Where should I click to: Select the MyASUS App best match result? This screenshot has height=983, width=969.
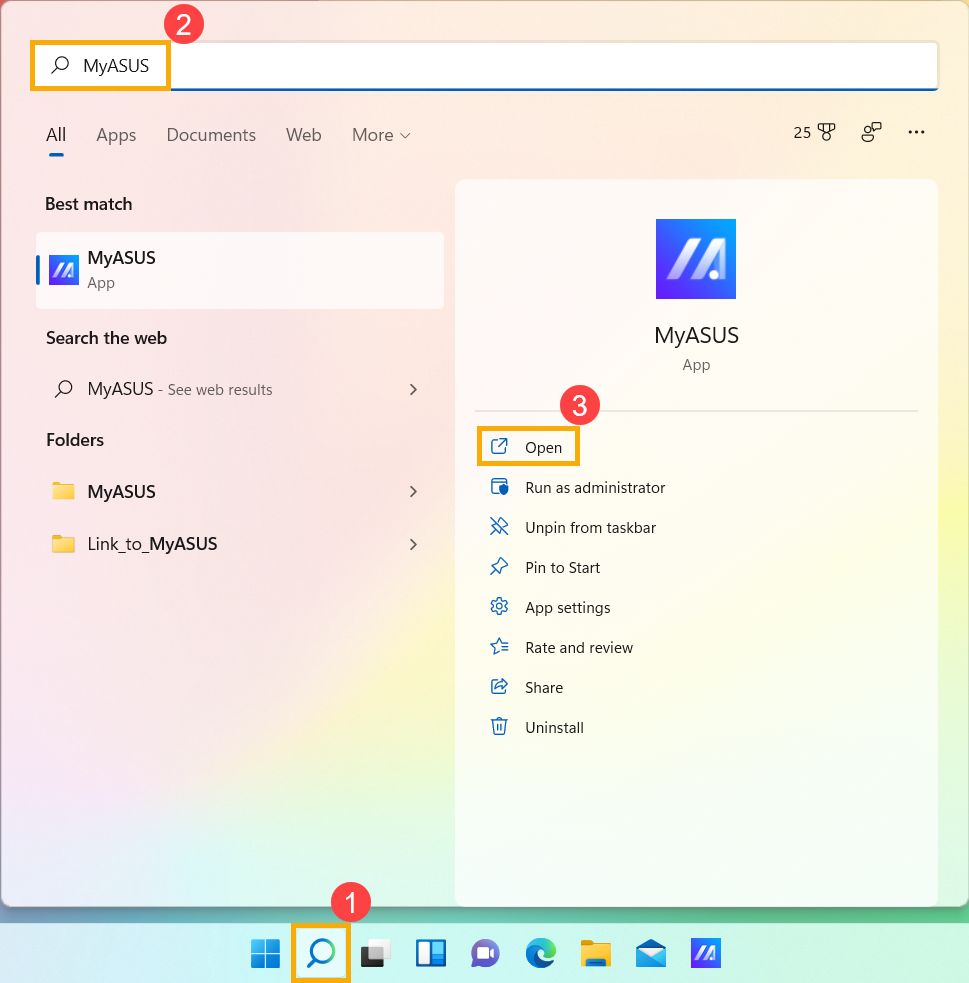(240, 270)
